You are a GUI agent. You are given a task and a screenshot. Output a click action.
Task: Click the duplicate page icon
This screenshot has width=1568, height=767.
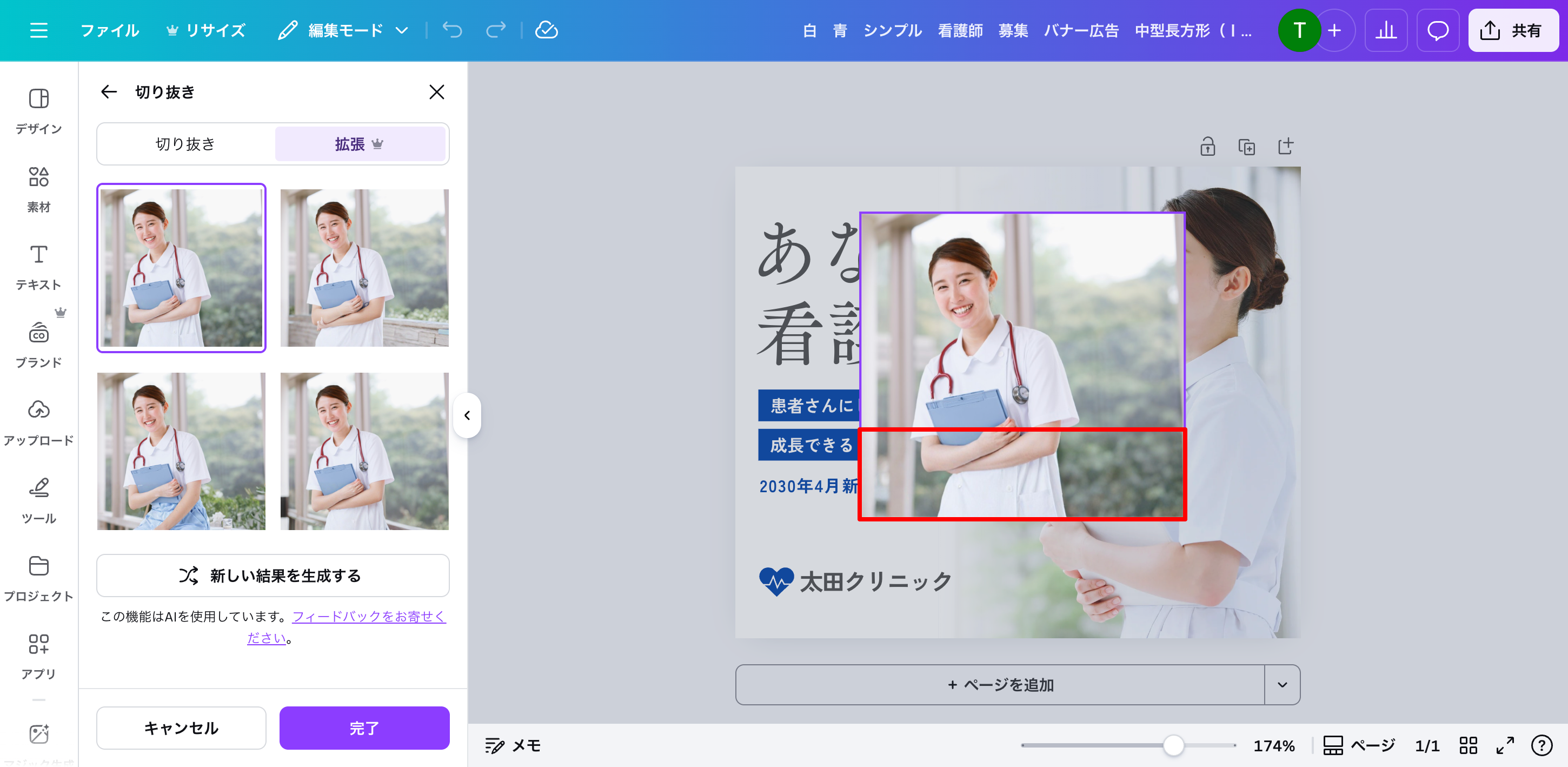(1246, 147)
